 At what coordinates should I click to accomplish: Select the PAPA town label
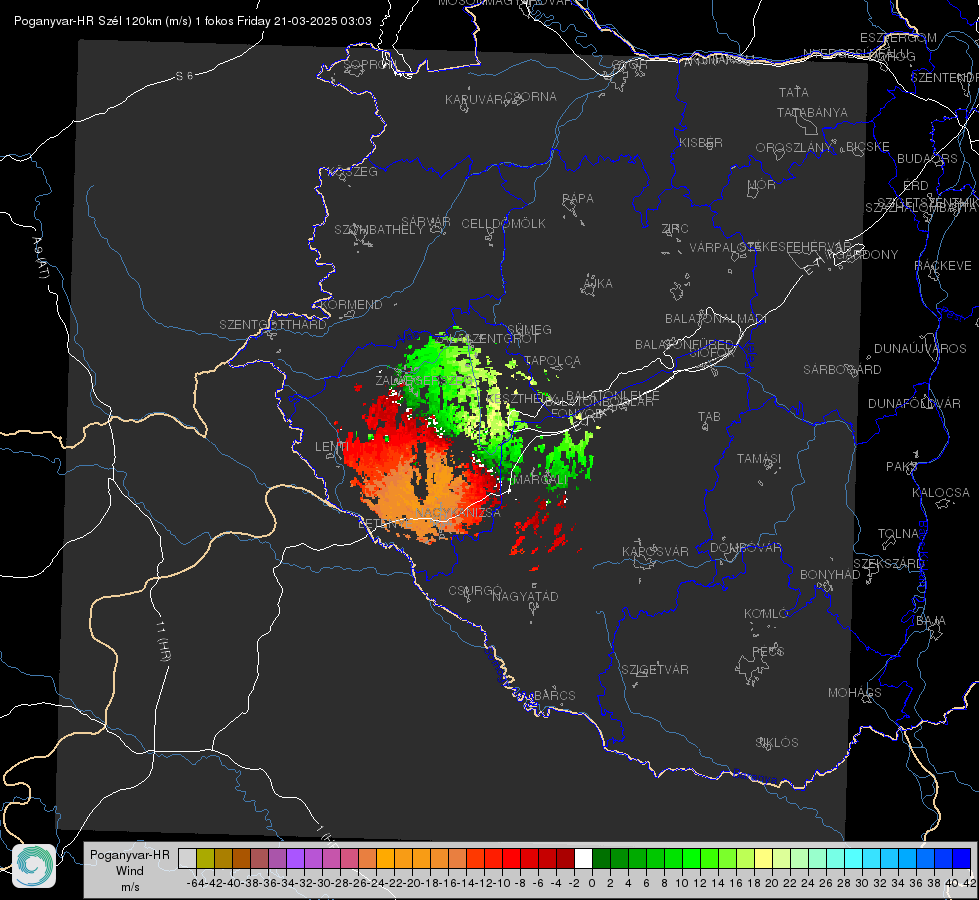point(578,198)
